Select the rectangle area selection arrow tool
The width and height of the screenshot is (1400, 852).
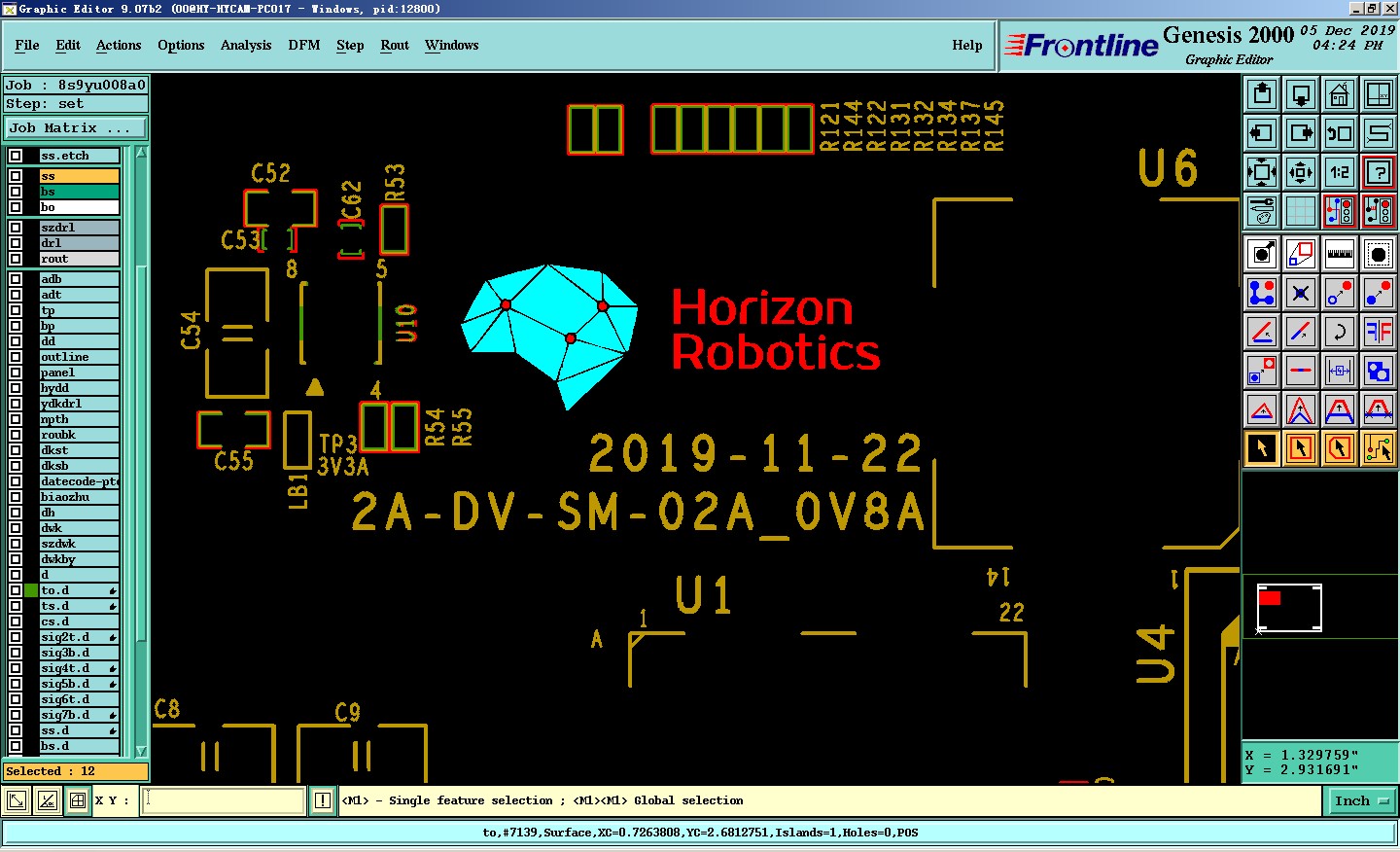pyautogui.click(x=1301, y=448)
